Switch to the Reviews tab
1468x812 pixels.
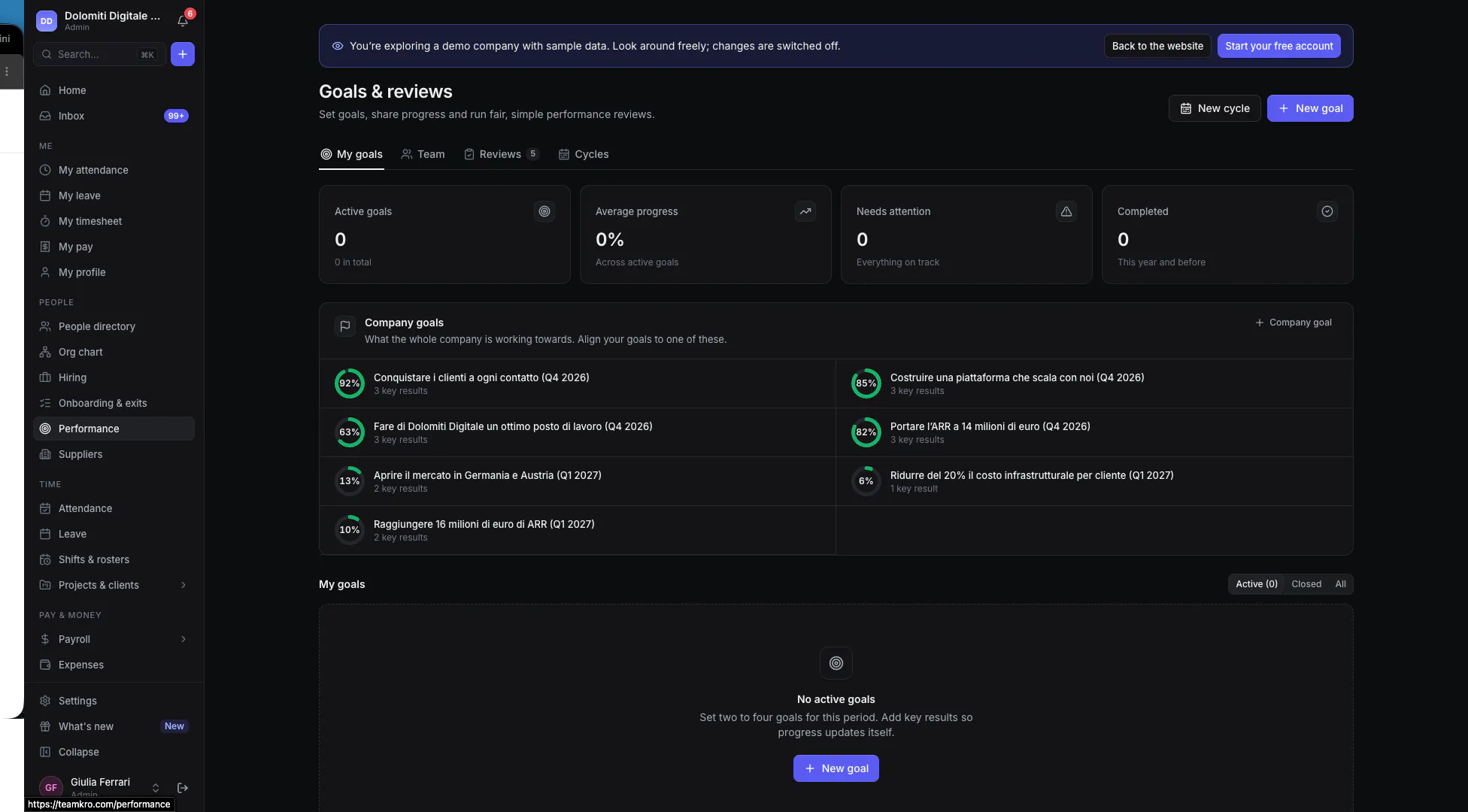click(502, 154)
